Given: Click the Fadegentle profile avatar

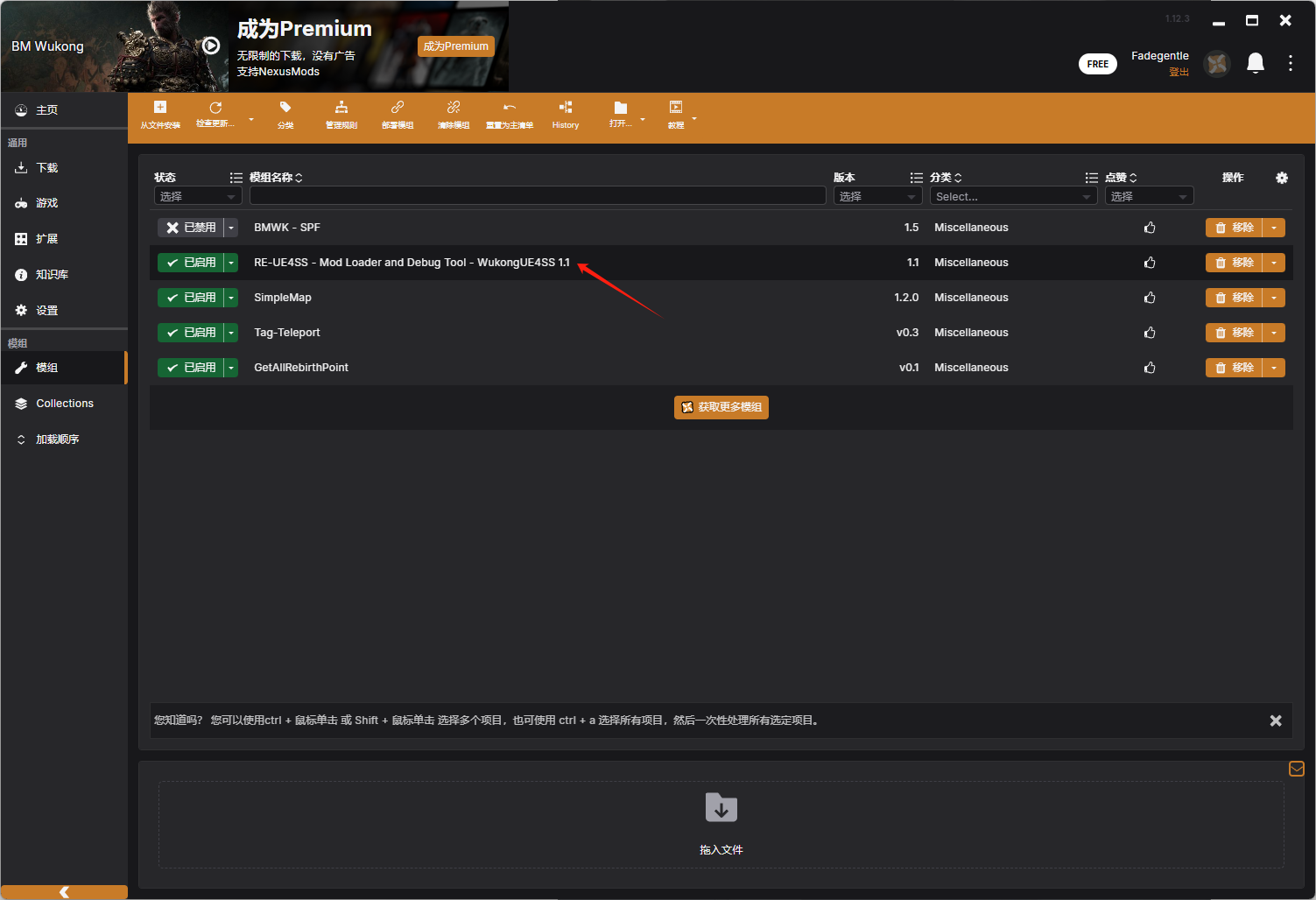Looking at the screenshot, I should click(1217, 63).
